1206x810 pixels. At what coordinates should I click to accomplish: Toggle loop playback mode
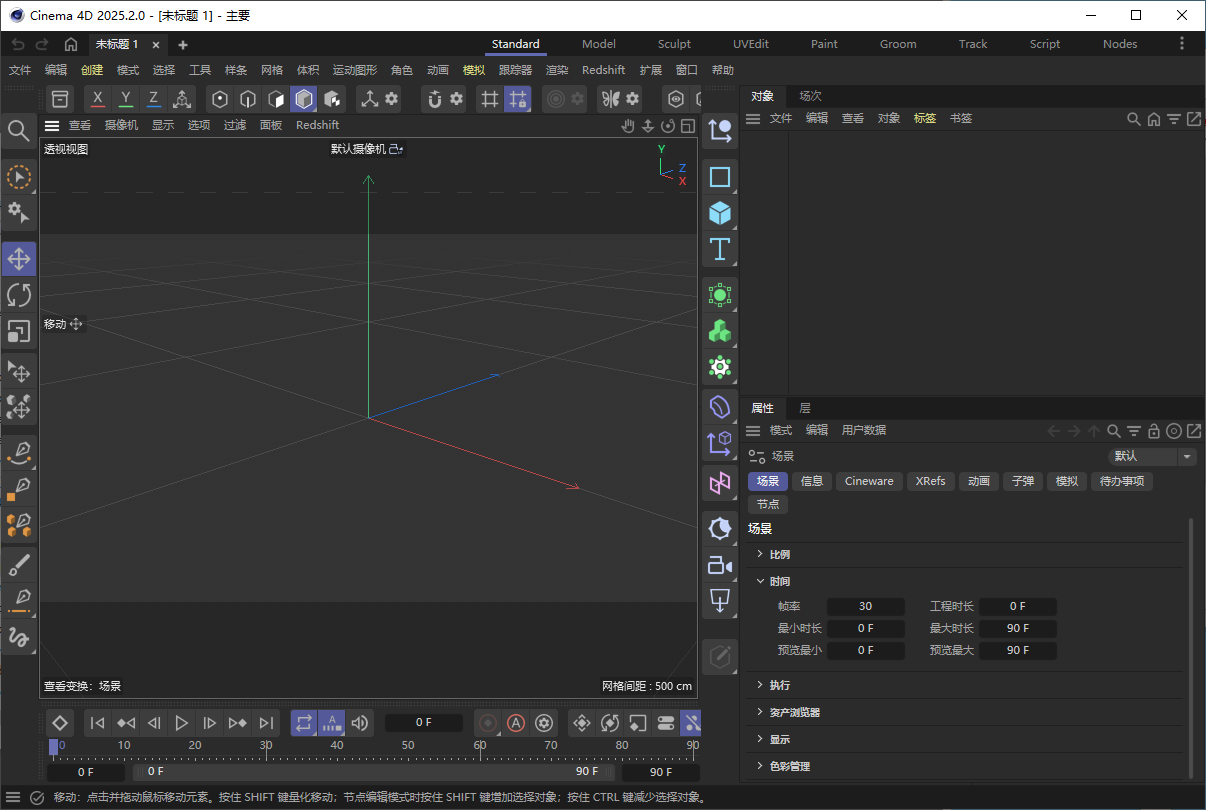point(304,722)
